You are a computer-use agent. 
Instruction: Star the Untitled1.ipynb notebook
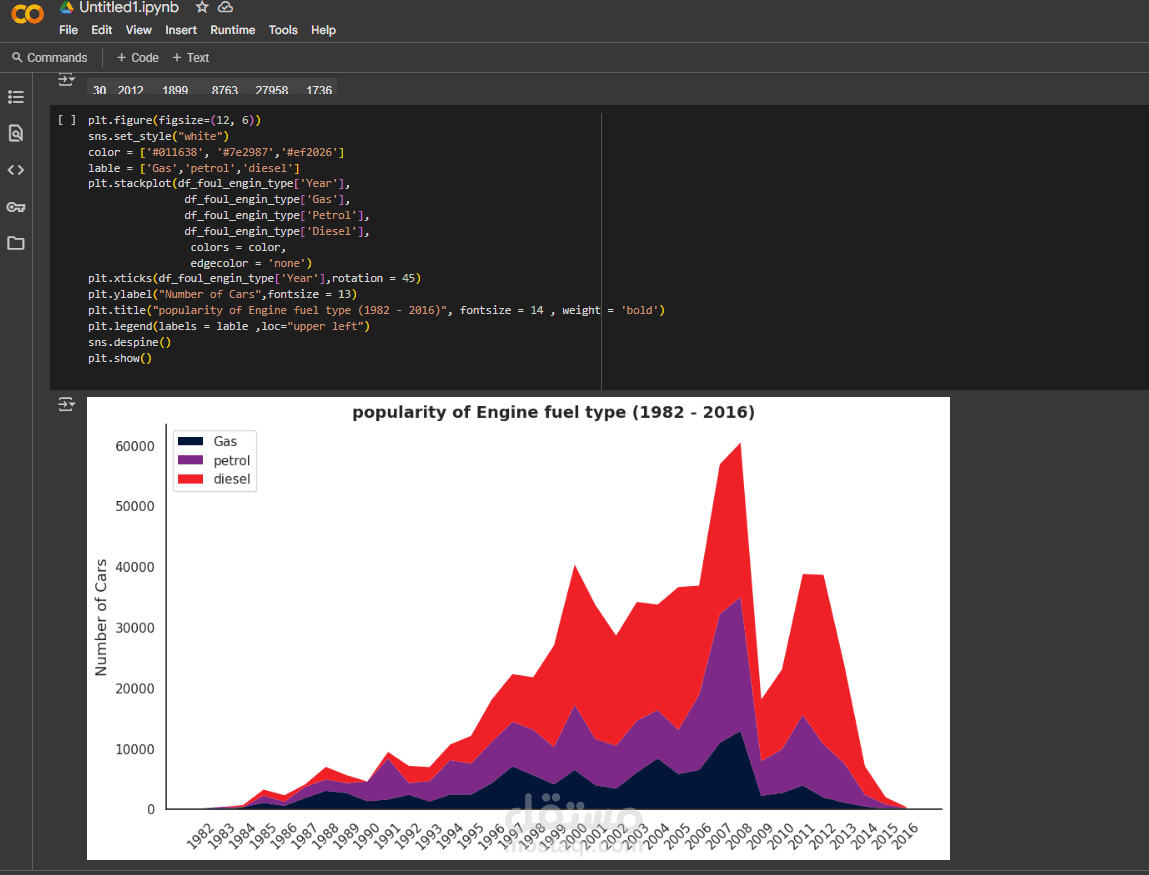(202, 7)
